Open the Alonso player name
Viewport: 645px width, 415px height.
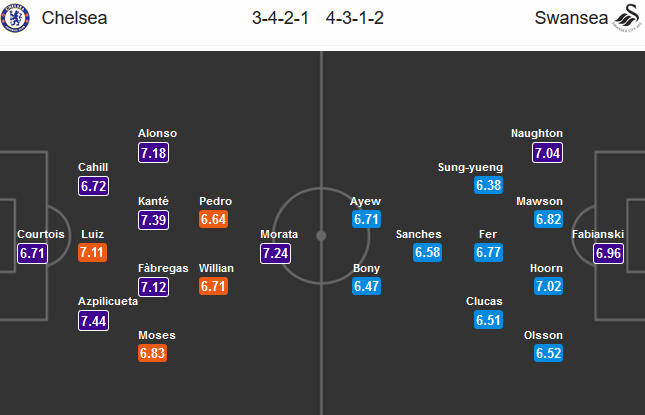pos(157,133)
